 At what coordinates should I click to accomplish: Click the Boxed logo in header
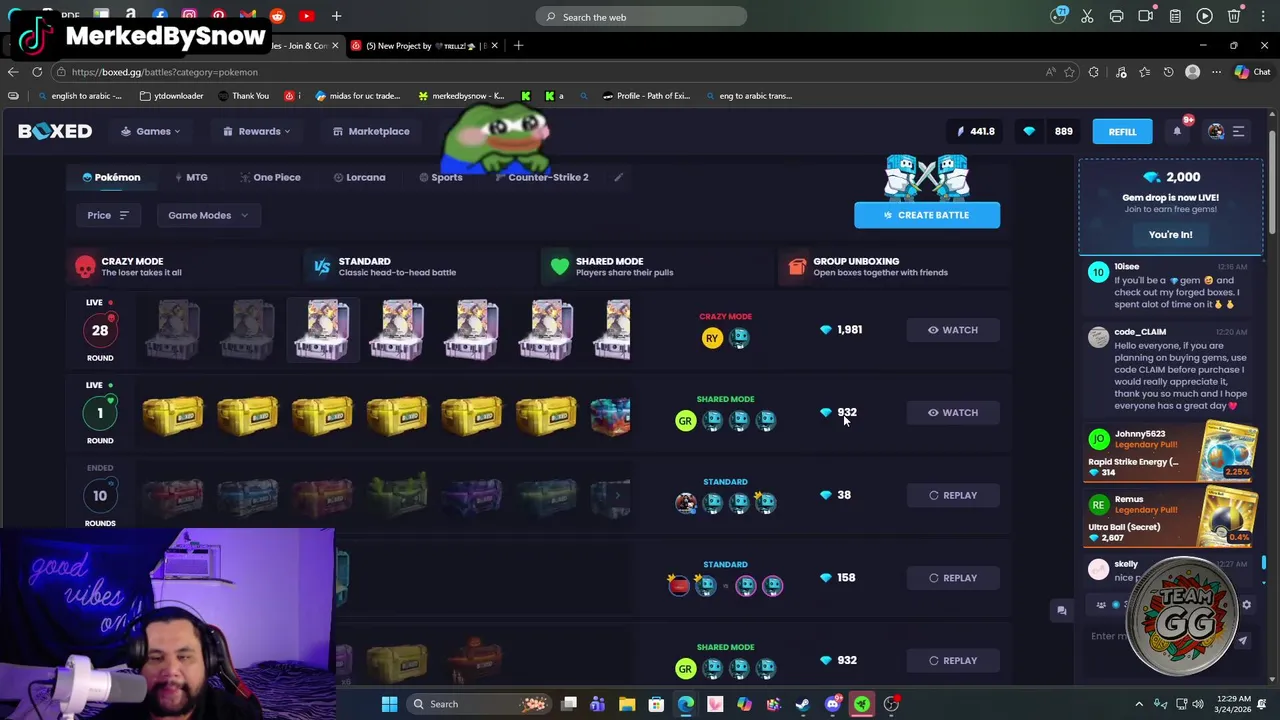[55, 131]
